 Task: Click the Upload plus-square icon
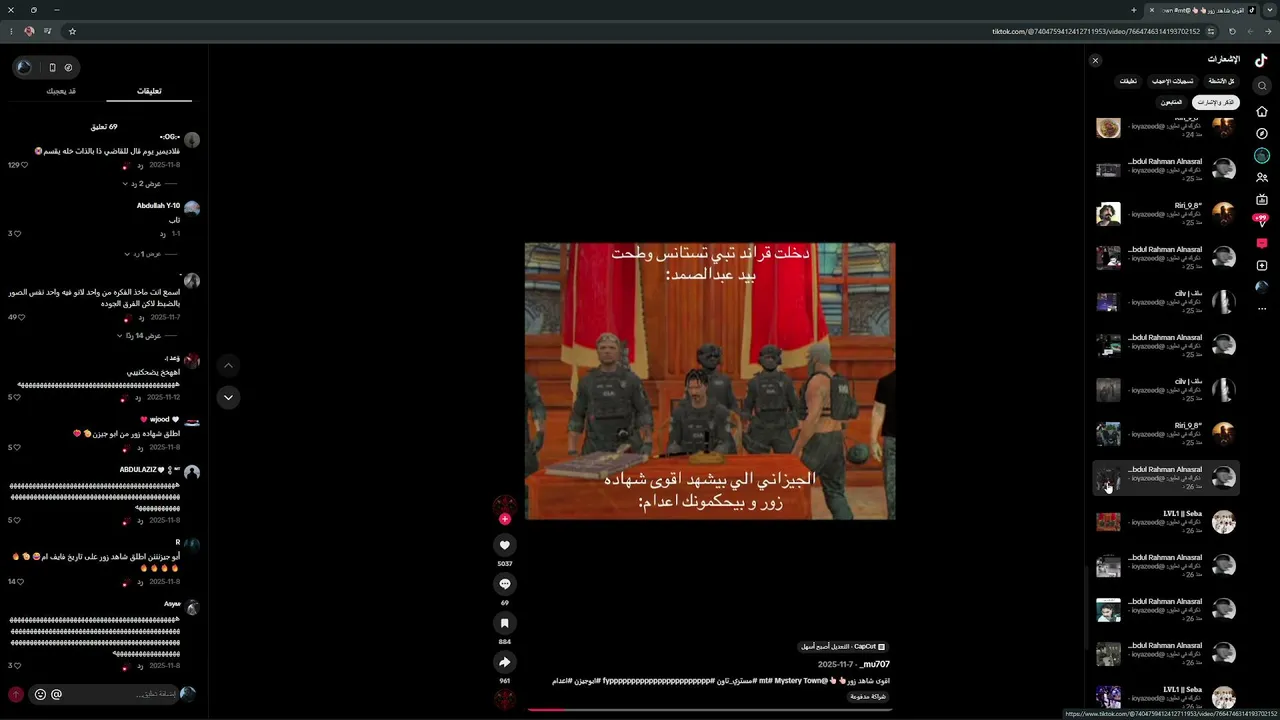pyautogui.click(x=1262, y=265)
